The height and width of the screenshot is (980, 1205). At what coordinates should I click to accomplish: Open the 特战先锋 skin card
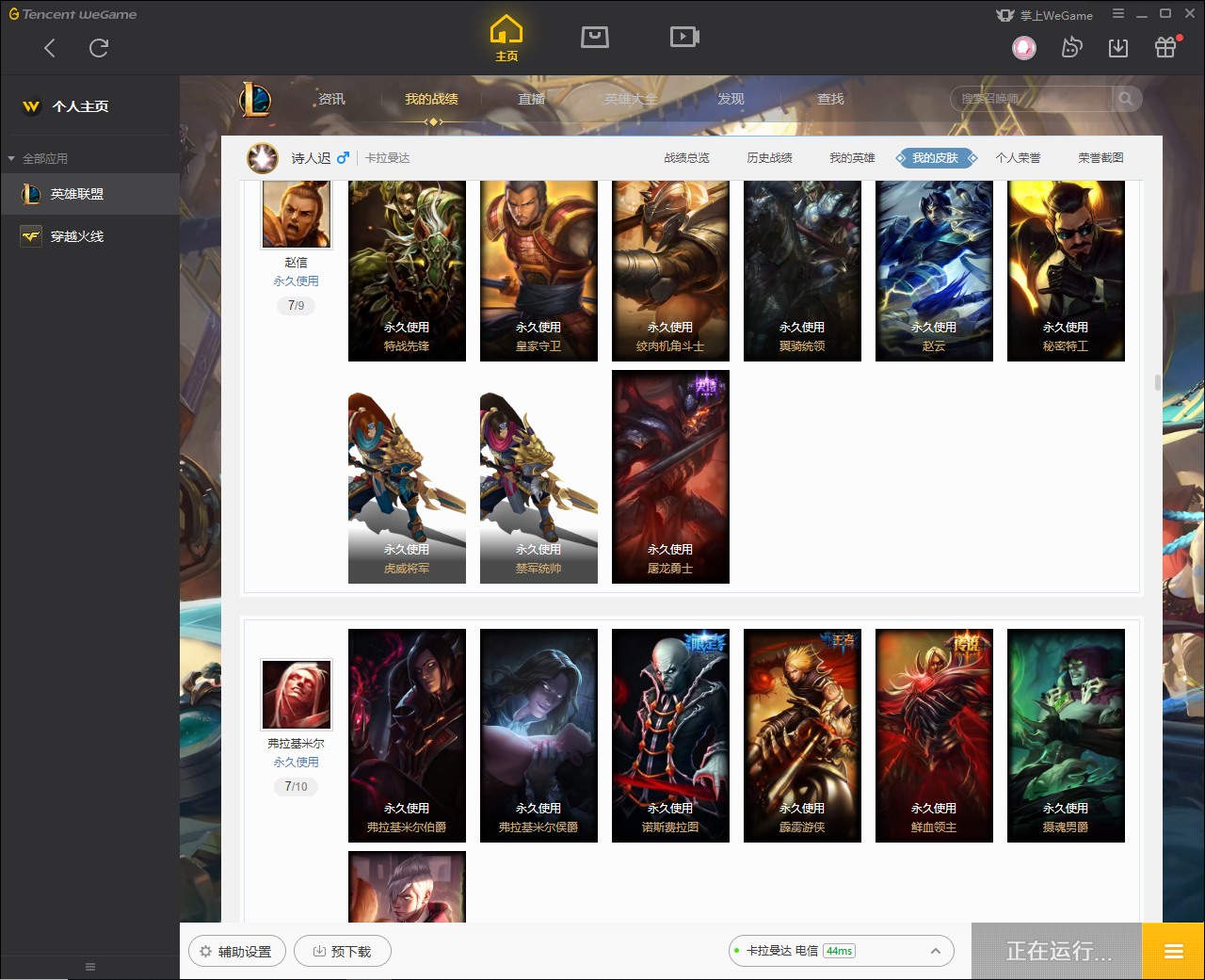click(x=407, y=271)
